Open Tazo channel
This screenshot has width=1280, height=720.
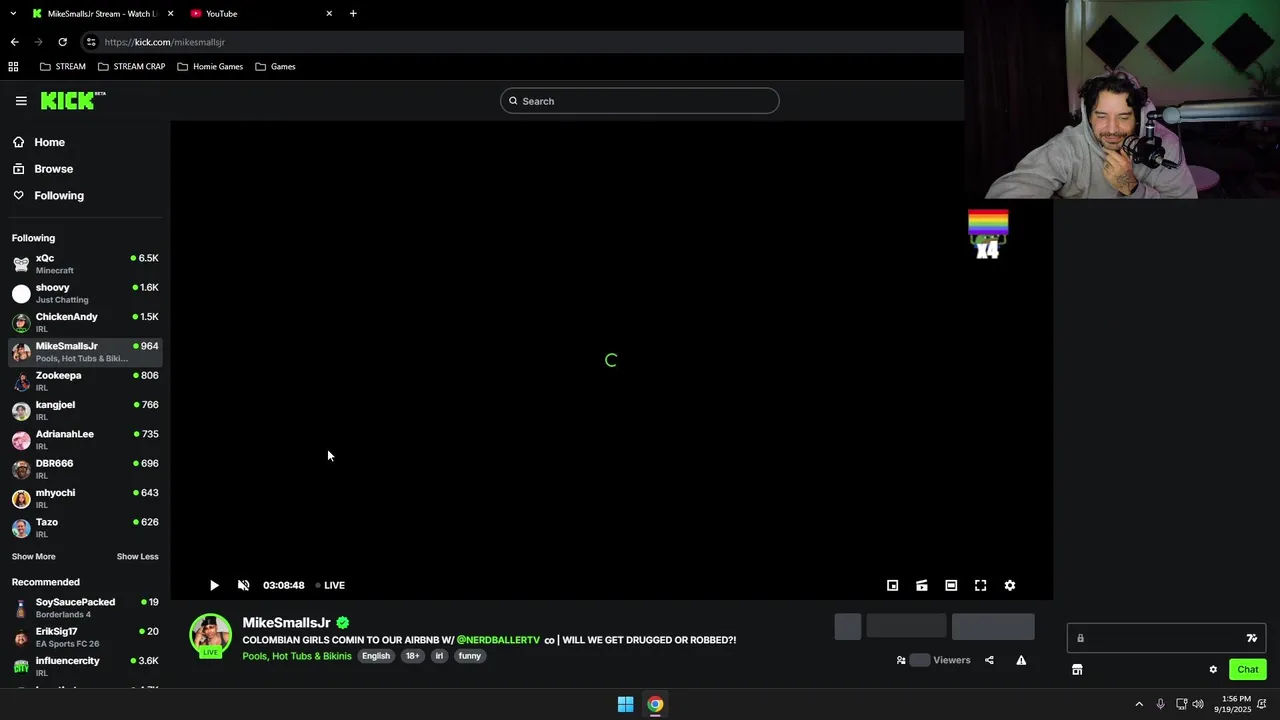(85, 528)
